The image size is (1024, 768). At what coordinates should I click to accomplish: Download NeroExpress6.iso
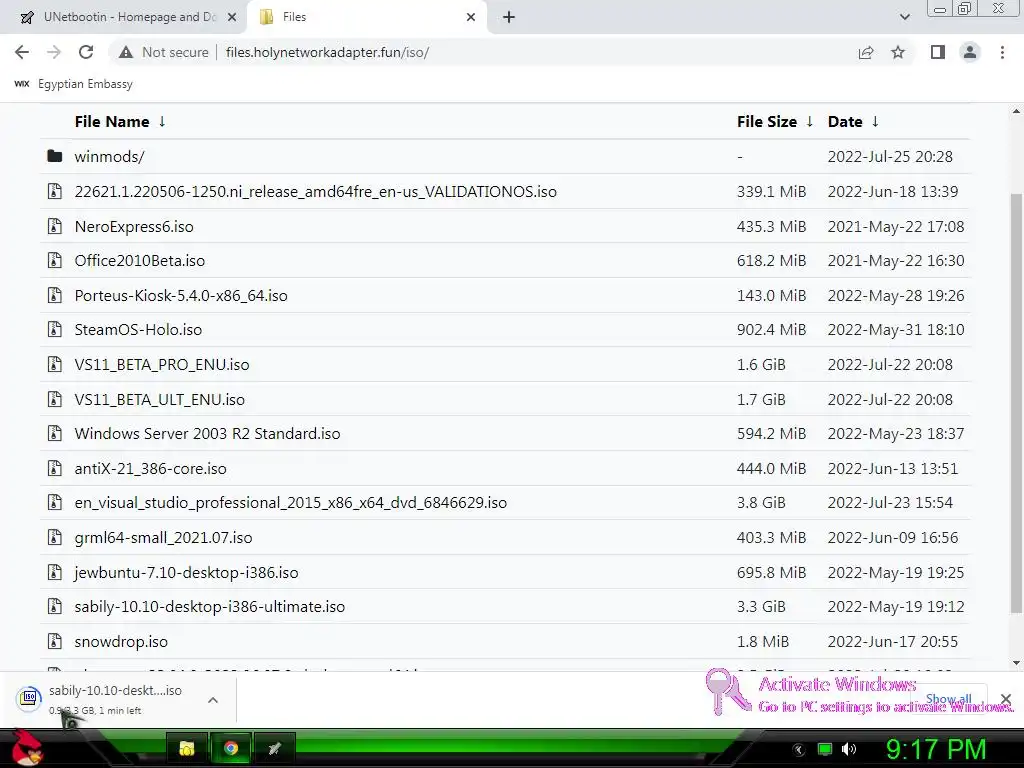click(134, 227)
